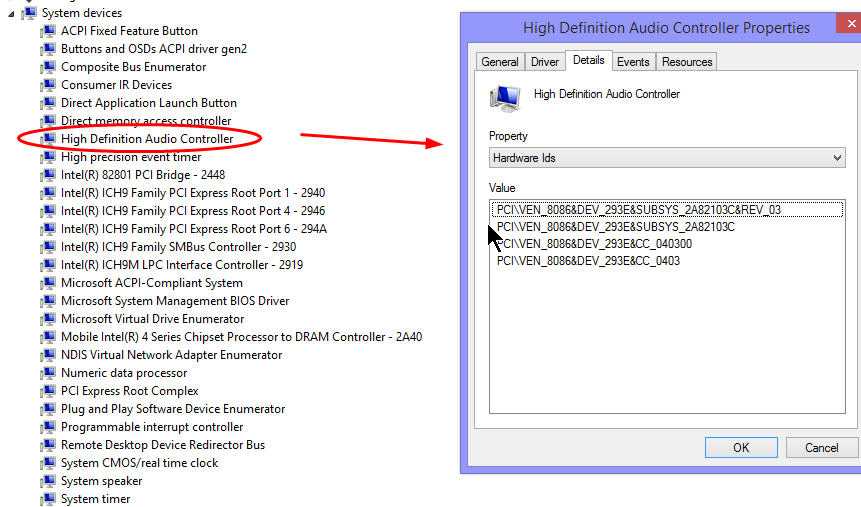861x507 pixels.
Task: Select Programmable interrupt controller text label
Action: point(152,427)
